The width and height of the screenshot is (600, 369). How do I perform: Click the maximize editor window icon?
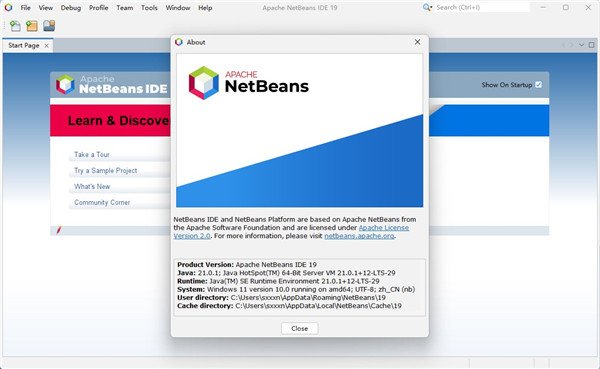591,45
